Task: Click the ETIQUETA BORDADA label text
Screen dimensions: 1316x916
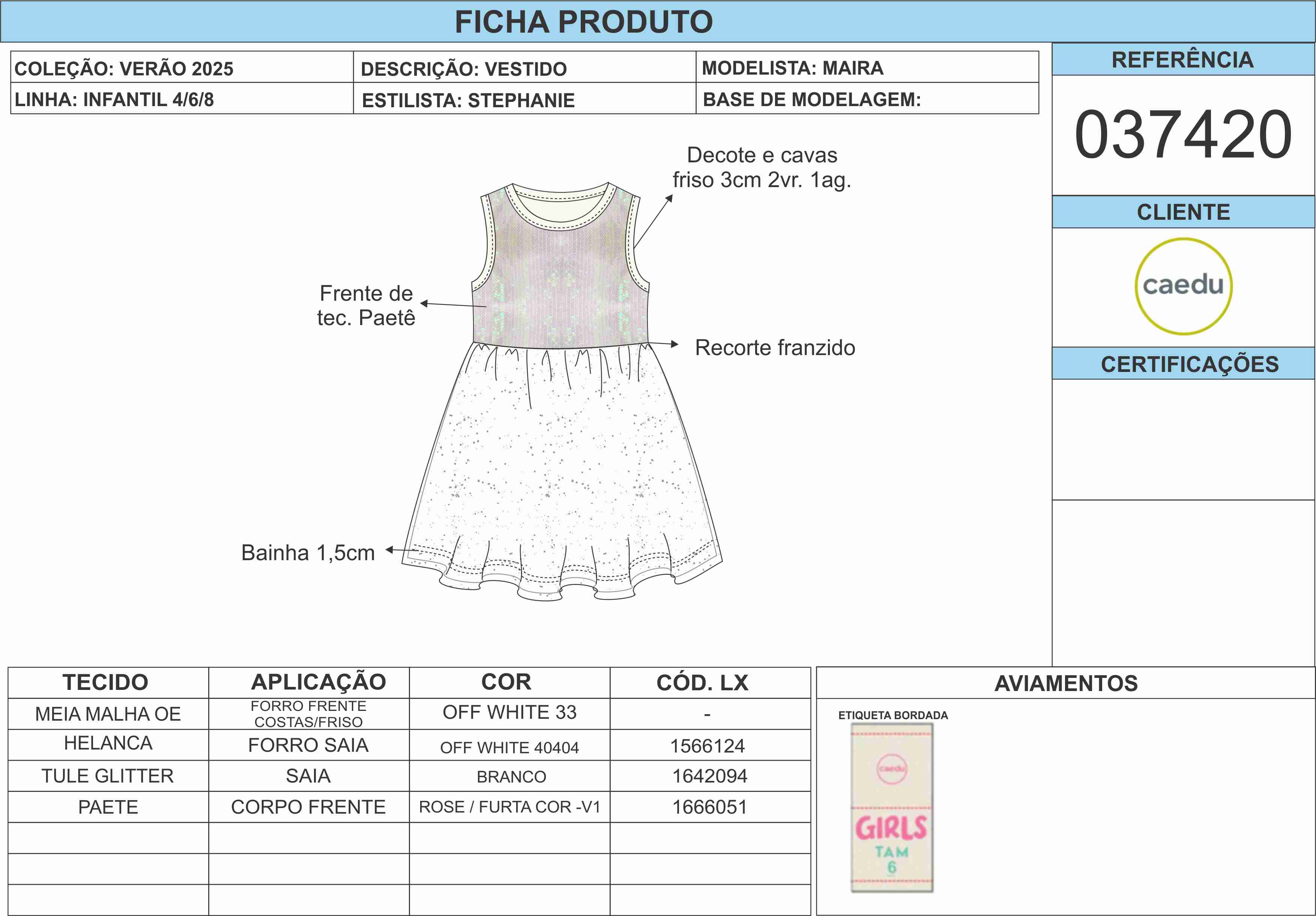Action: click(x=892, y=715)
